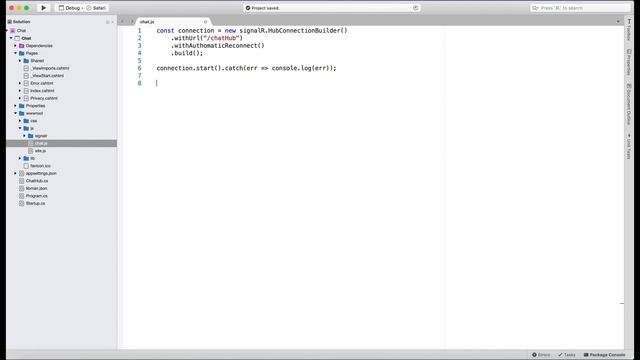Select Startup.cs in the solution tree
Screen dimensions: 640x360
35,203
